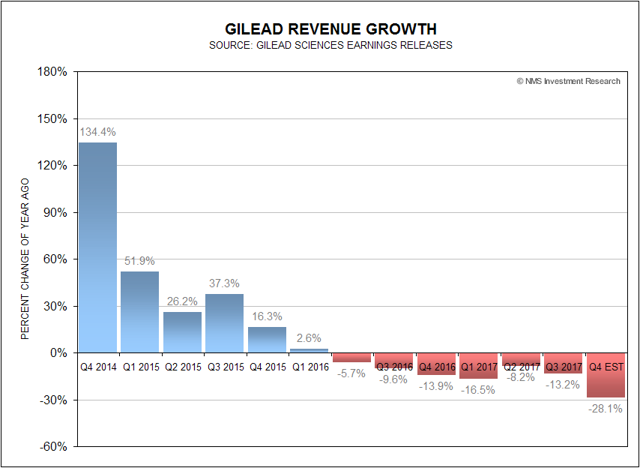Click the Q4 2014 axis label

[98, 367]
